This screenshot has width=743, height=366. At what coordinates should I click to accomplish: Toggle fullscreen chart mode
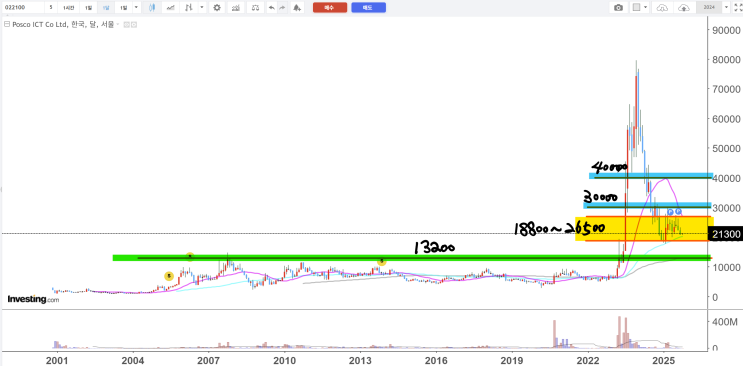[x=737, y=8]
